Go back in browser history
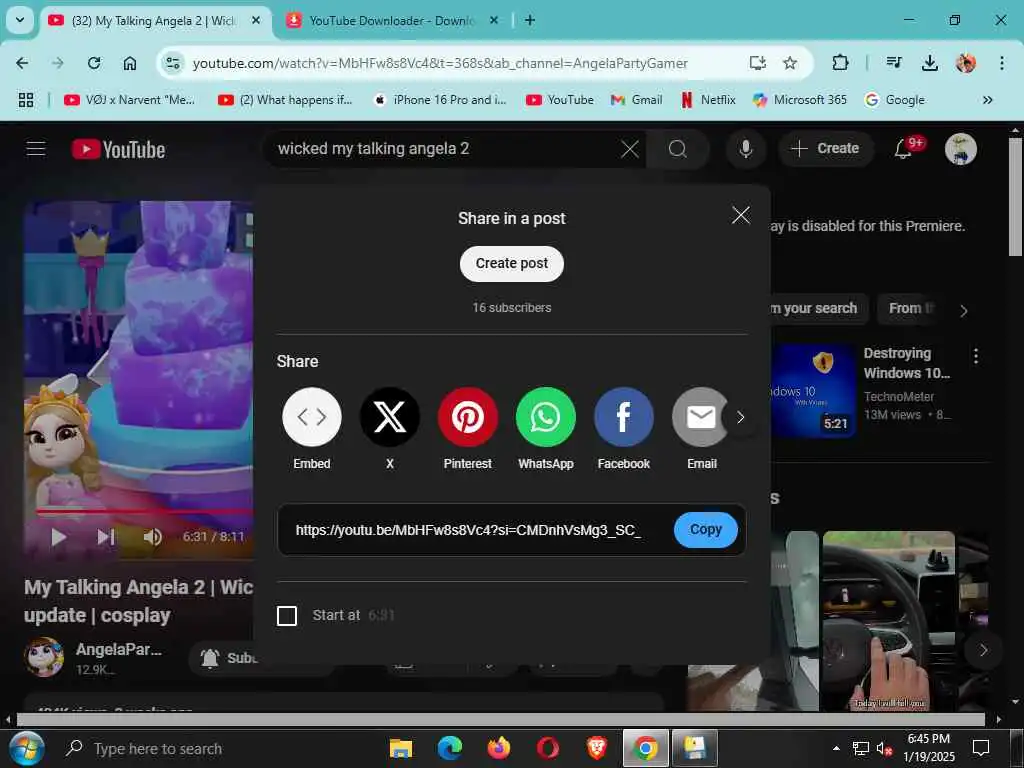The width and height of the screenshot is (1024, 768). pos(22,63)
